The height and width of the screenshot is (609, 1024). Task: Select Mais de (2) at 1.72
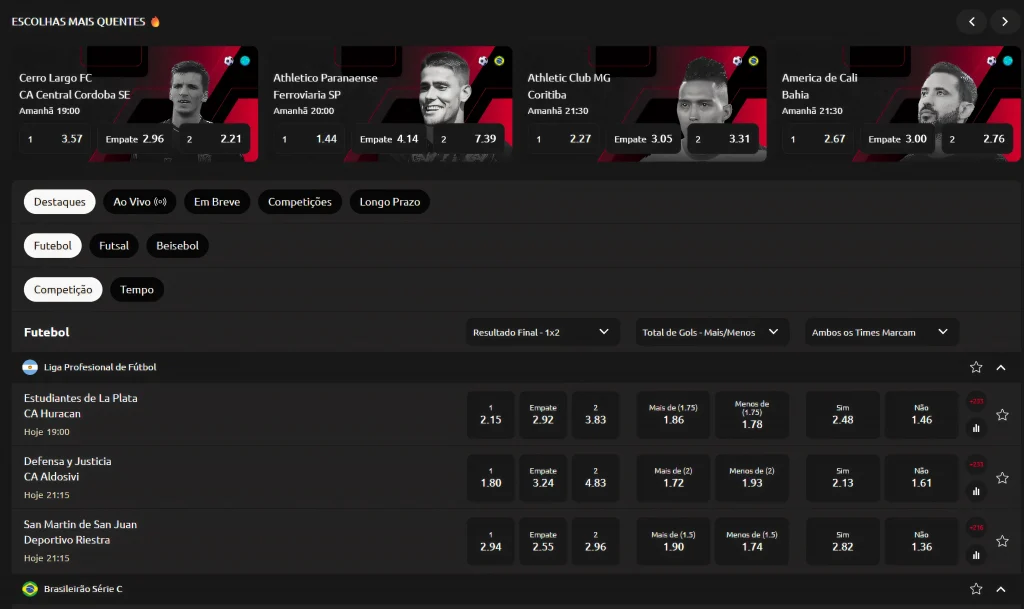click(x=673, y=478)
